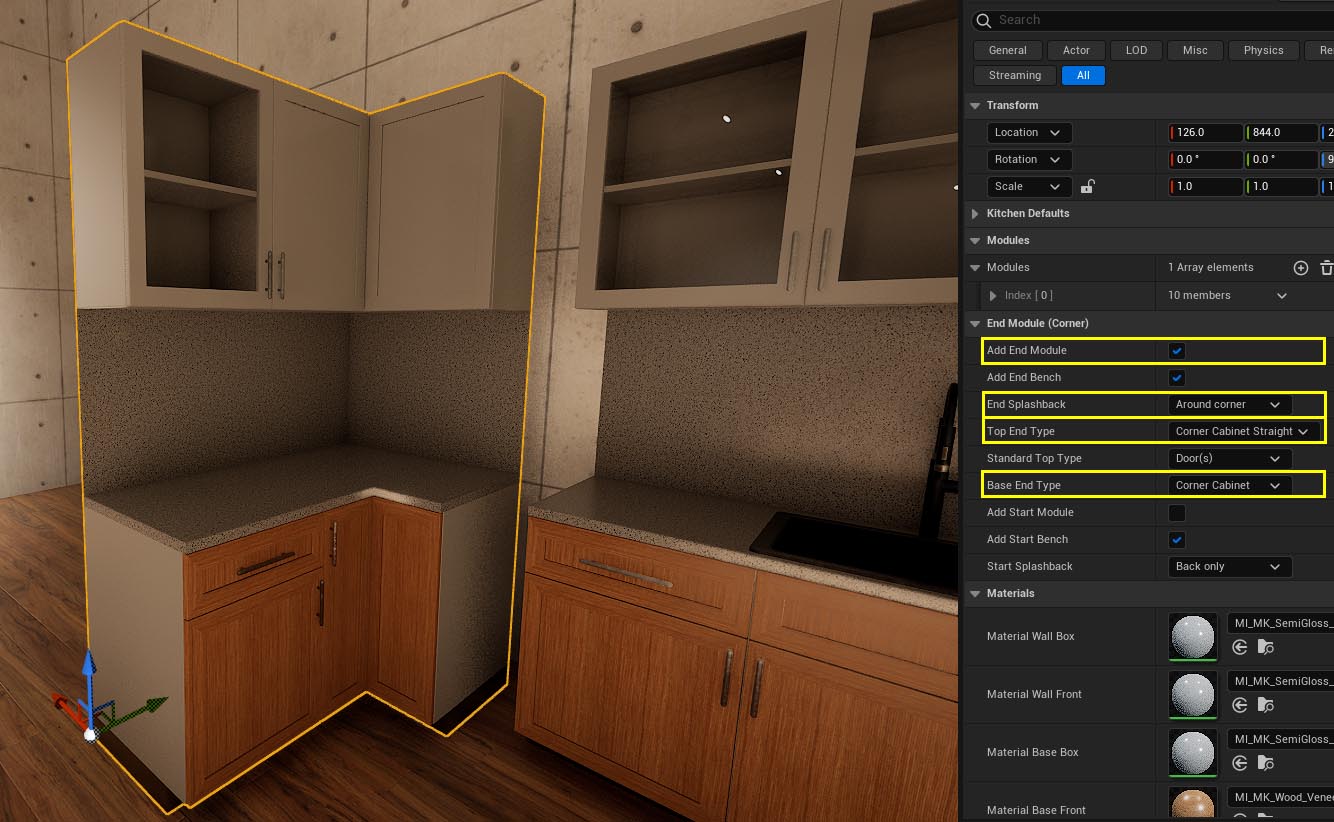Click the Location X field showing 126.0
This screenshot has width=1334, height=822.
(x=1206, y=132)
